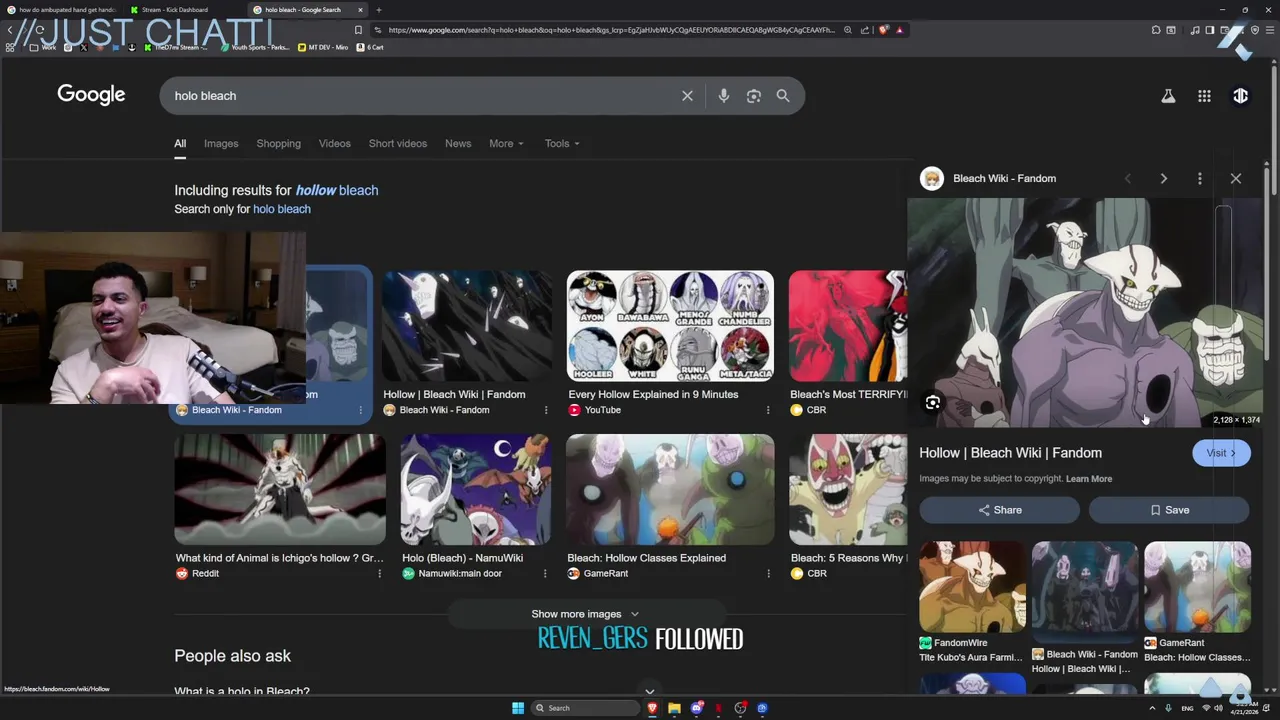Click the browser address bar URL
Viewport: 1280px width, 720px height.
click(x=611, y=30)
